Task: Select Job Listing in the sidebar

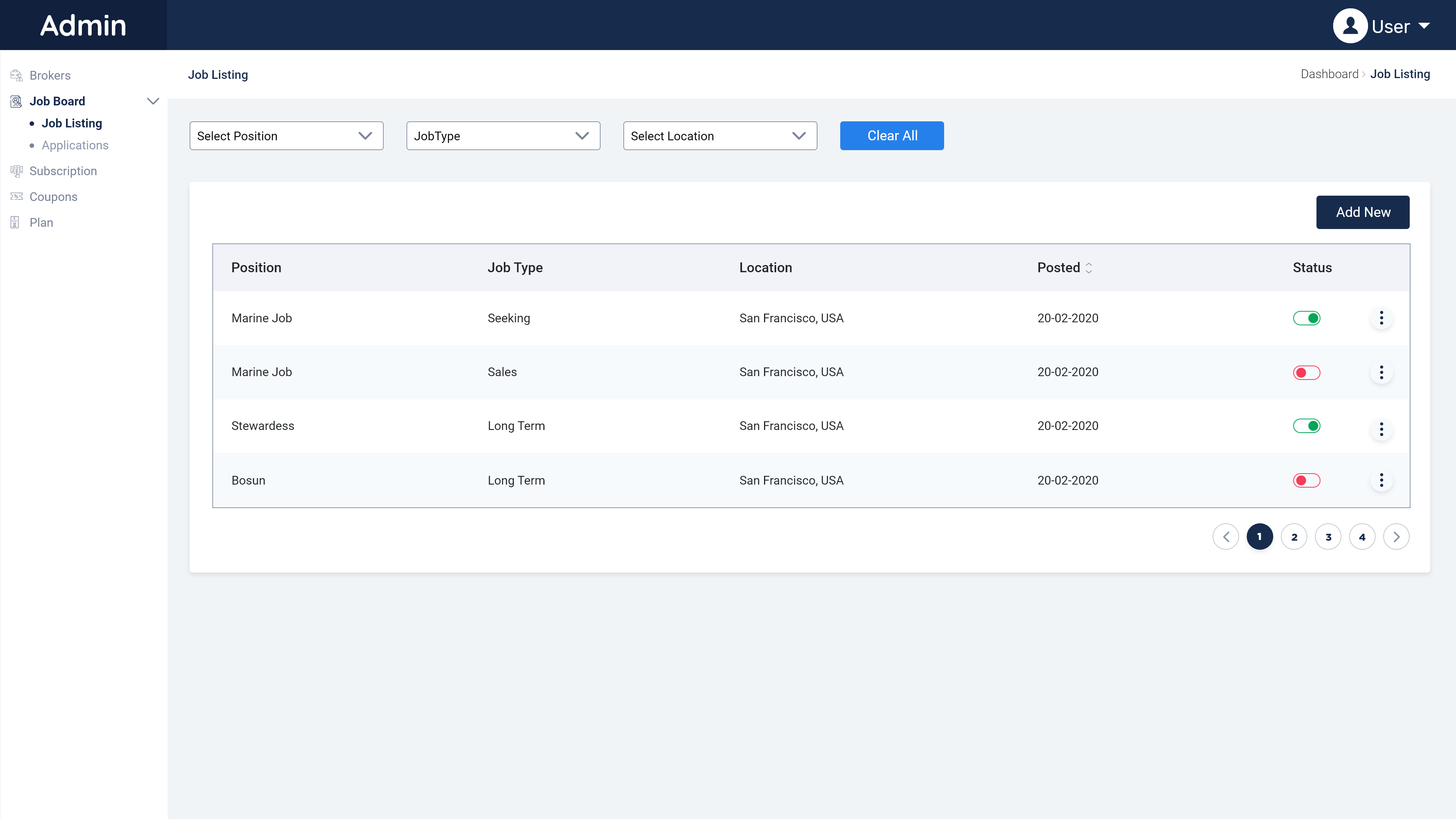Action: (x=72, y=123)
